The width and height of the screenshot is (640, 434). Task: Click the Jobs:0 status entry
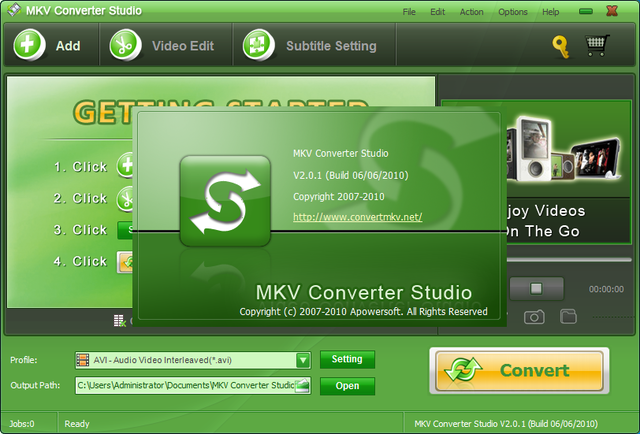point(22,424)
